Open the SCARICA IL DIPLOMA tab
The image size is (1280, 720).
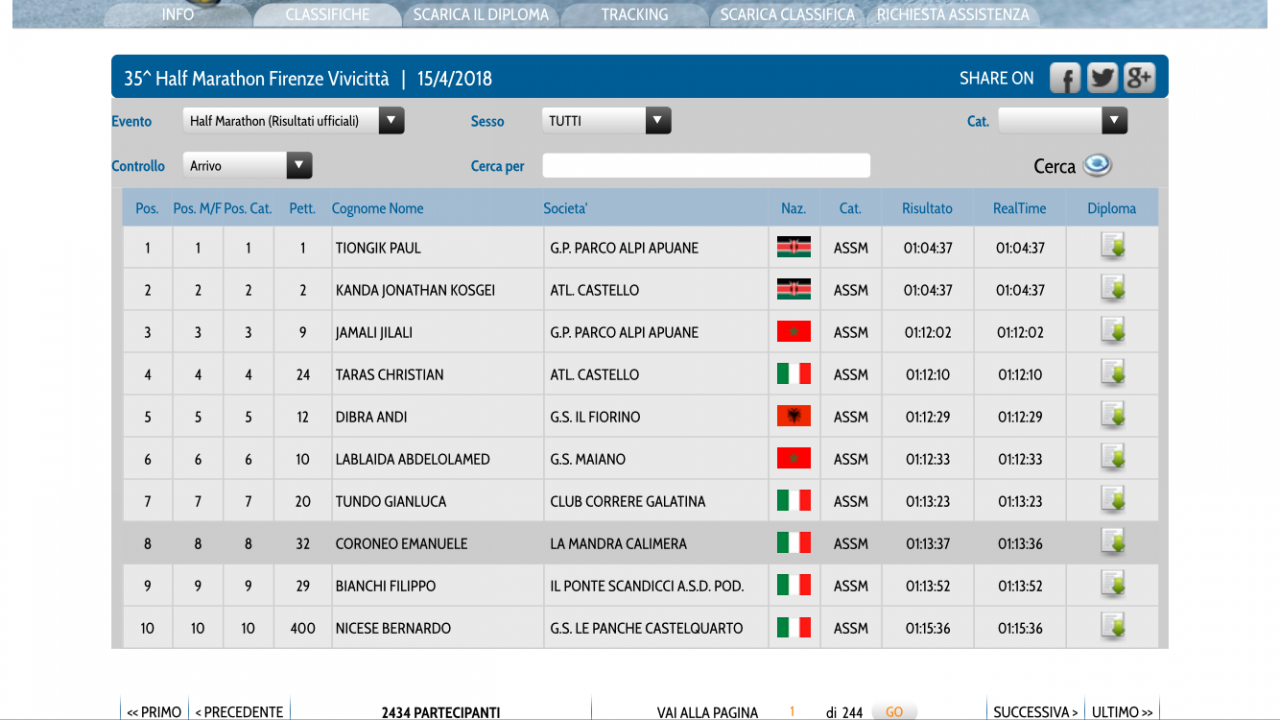point(481,15)
